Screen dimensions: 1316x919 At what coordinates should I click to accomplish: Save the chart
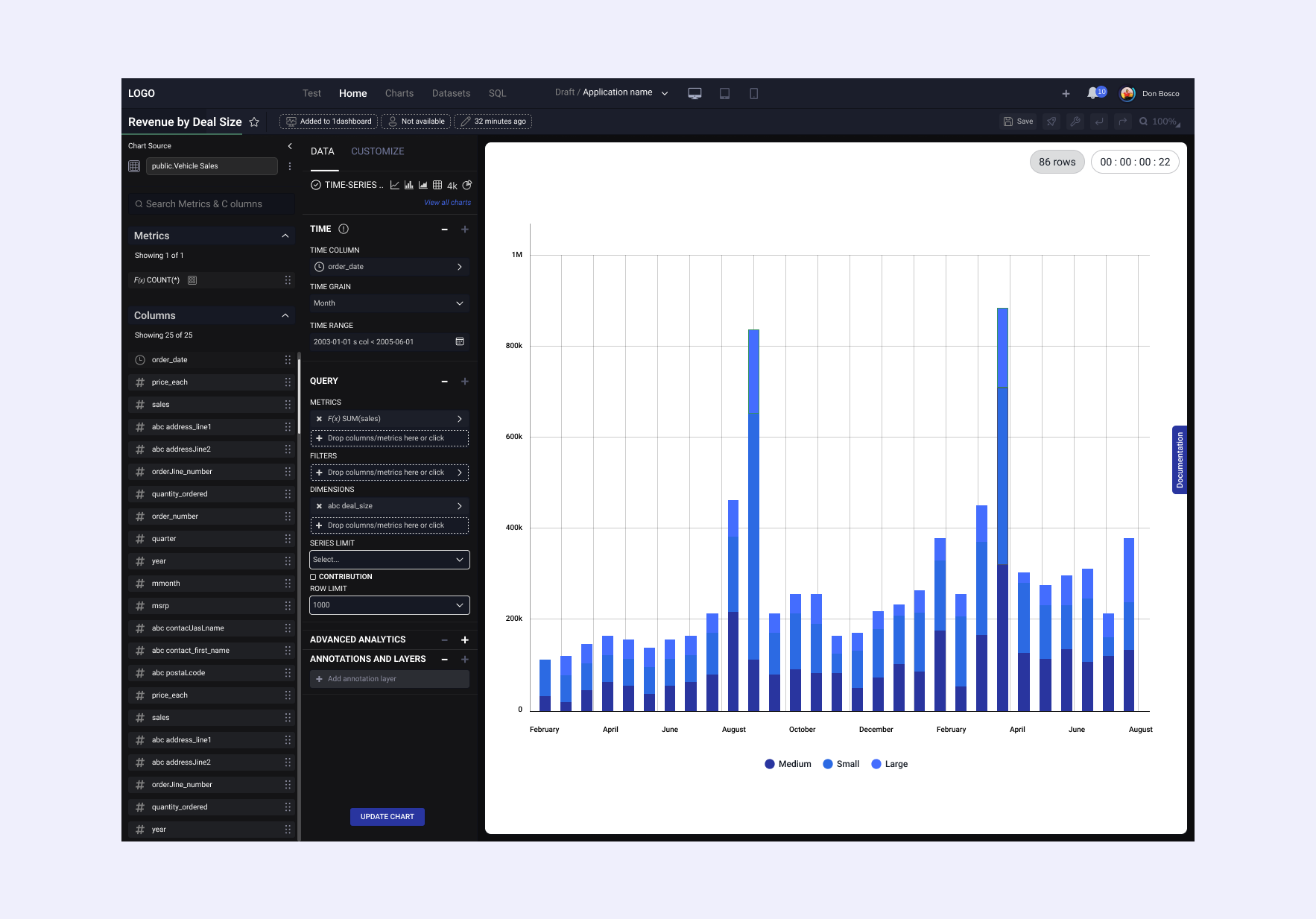click(x=1018, y=121)
